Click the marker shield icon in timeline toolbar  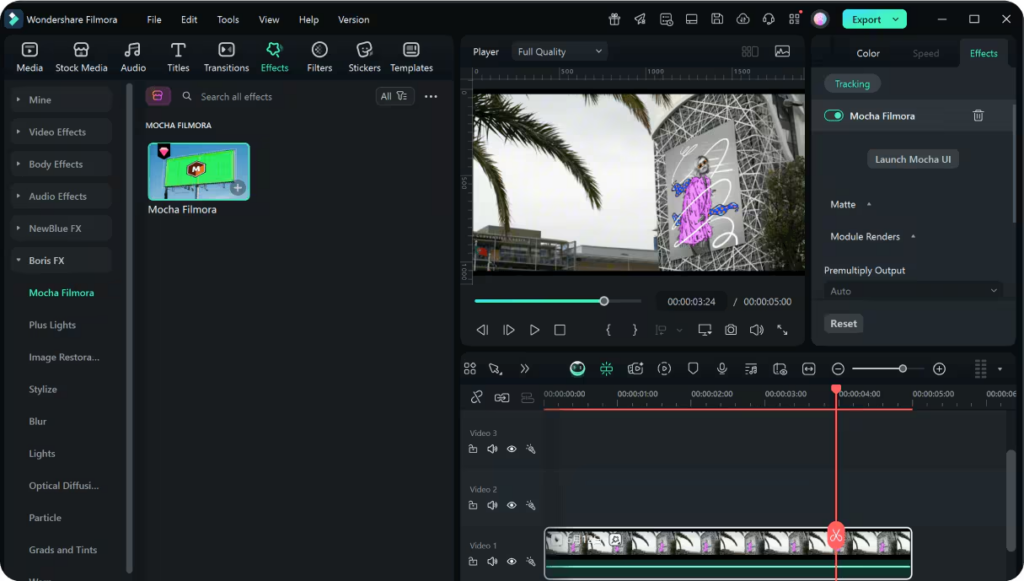pos(693,369)
